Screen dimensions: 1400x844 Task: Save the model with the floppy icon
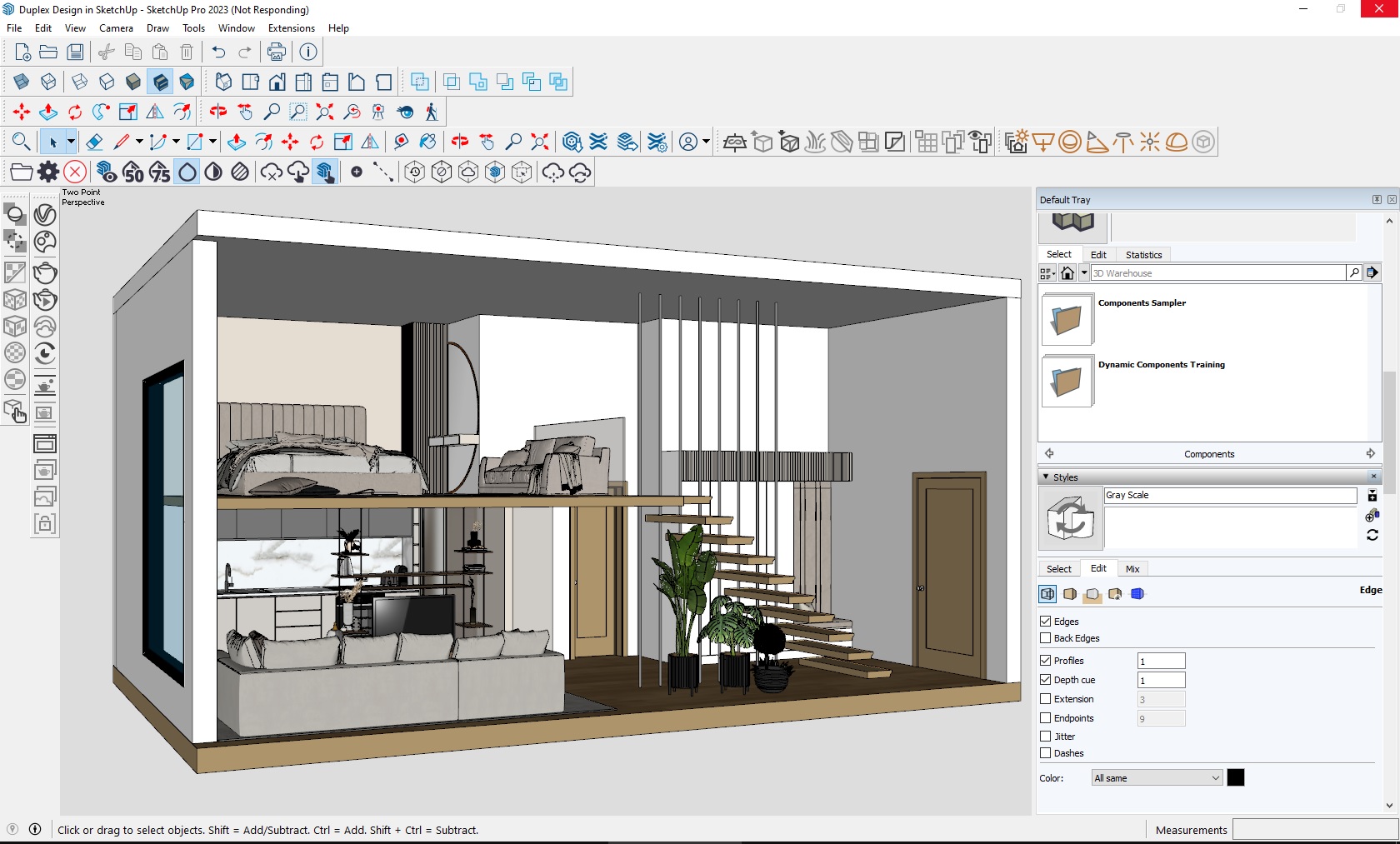pyautogui.click(x=75, y=52)
